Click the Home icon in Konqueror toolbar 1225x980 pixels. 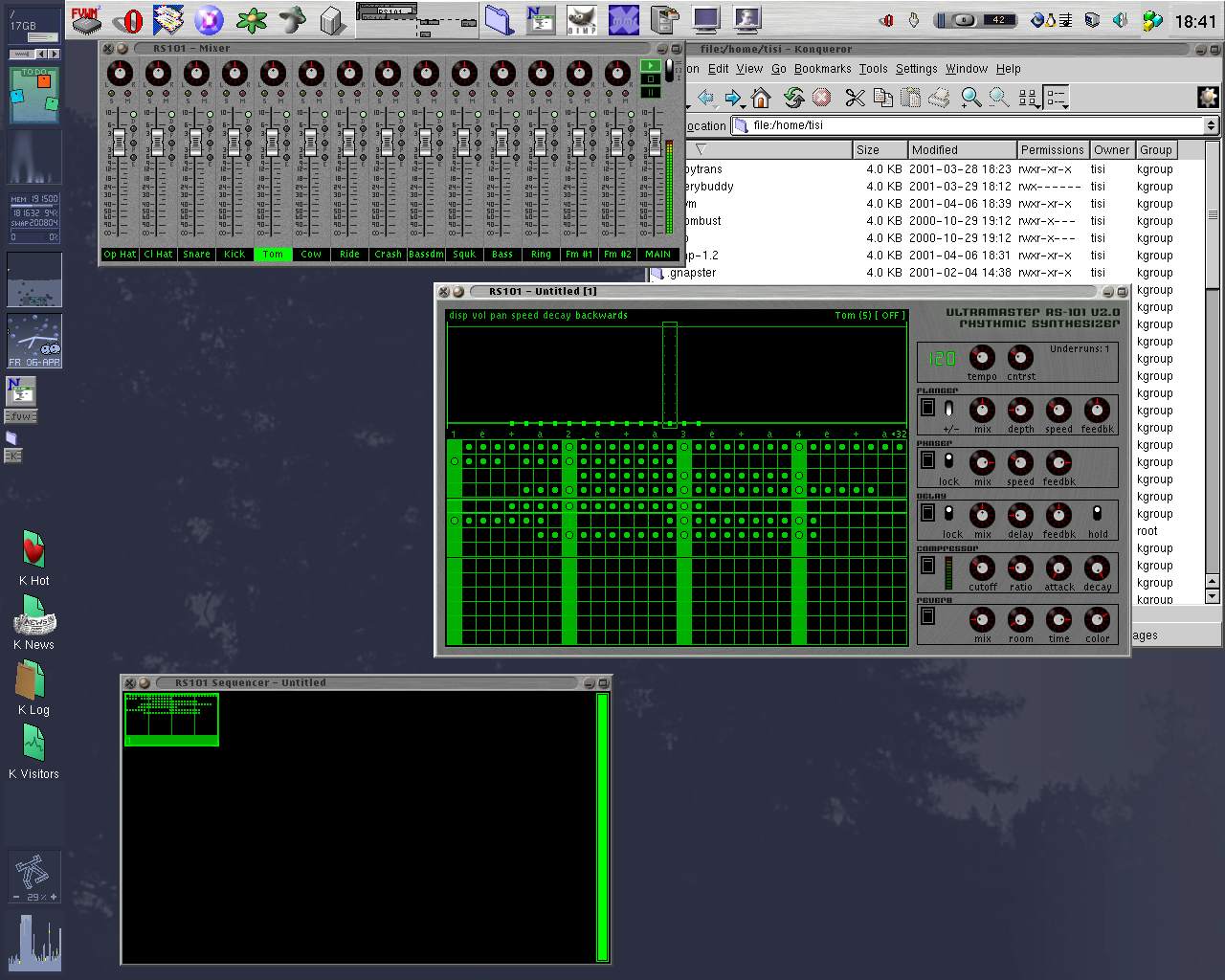point(761,98)
